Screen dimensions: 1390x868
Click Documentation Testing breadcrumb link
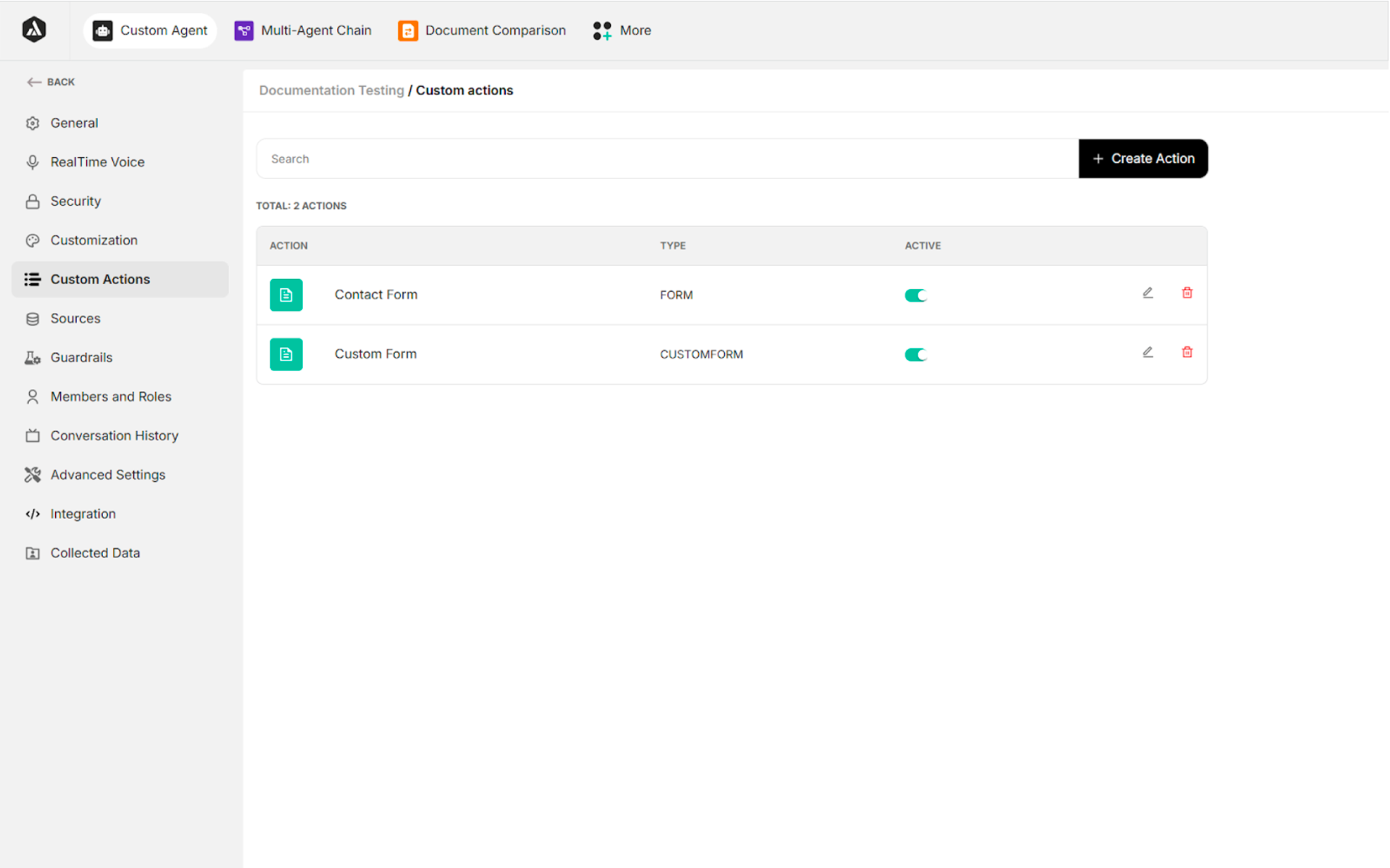(331, 91)
